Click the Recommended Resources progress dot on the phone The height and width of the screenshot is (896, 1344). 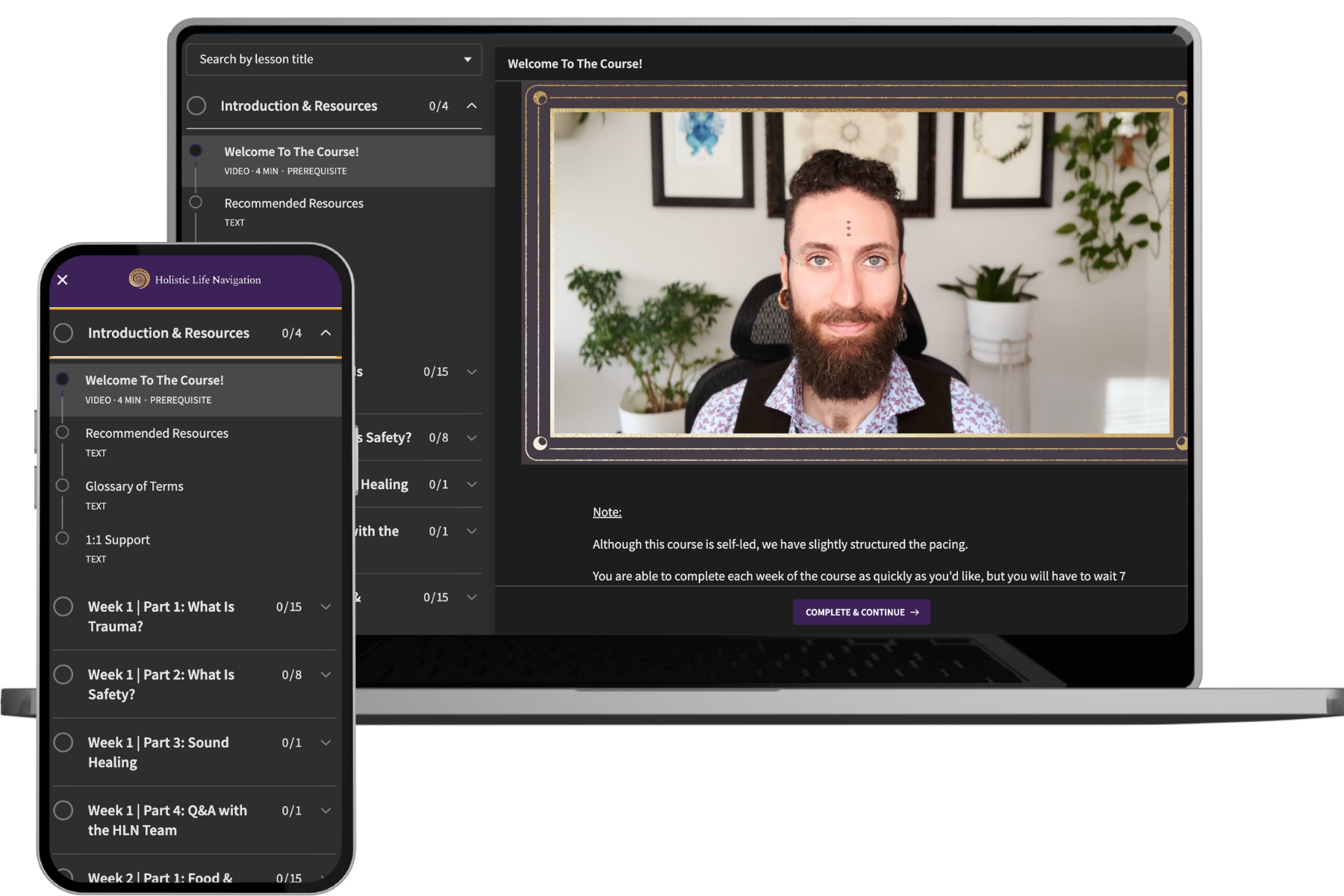(63, 432)
